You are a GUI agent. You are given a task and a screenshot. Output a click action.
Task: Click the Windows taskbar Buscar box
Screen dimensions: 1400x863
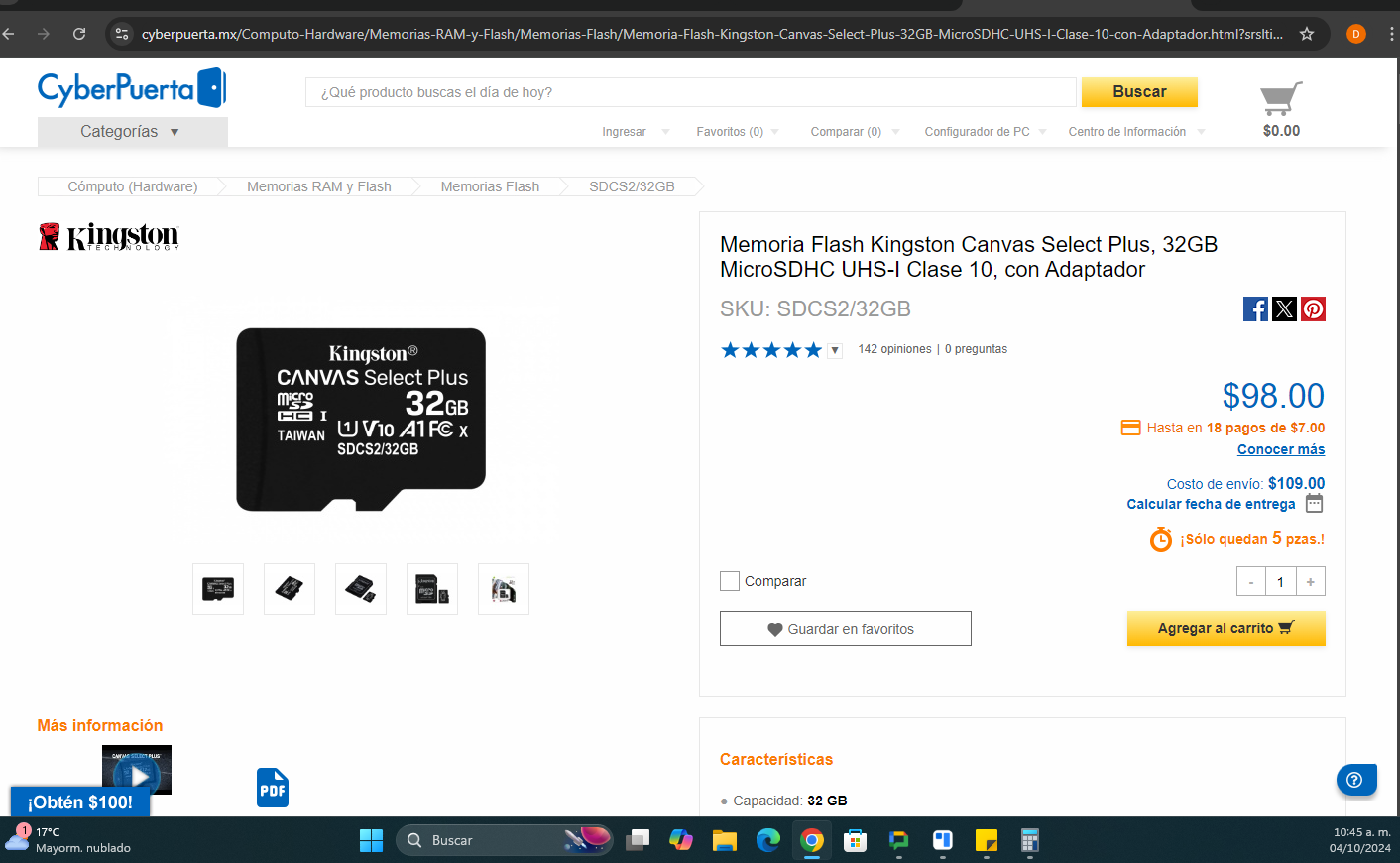coord(504,840)
